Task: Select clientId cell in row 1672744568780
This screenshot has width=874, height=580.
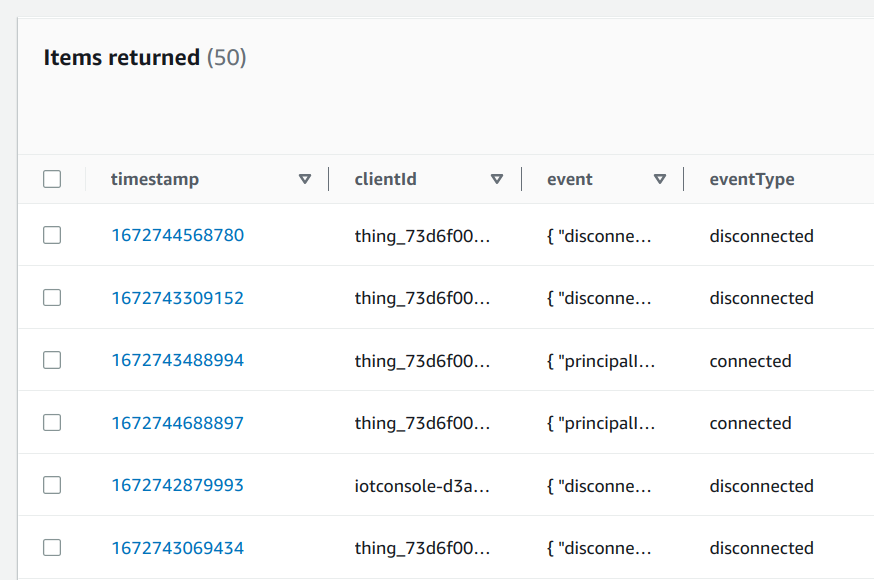Action: click(x=422, y=236)
